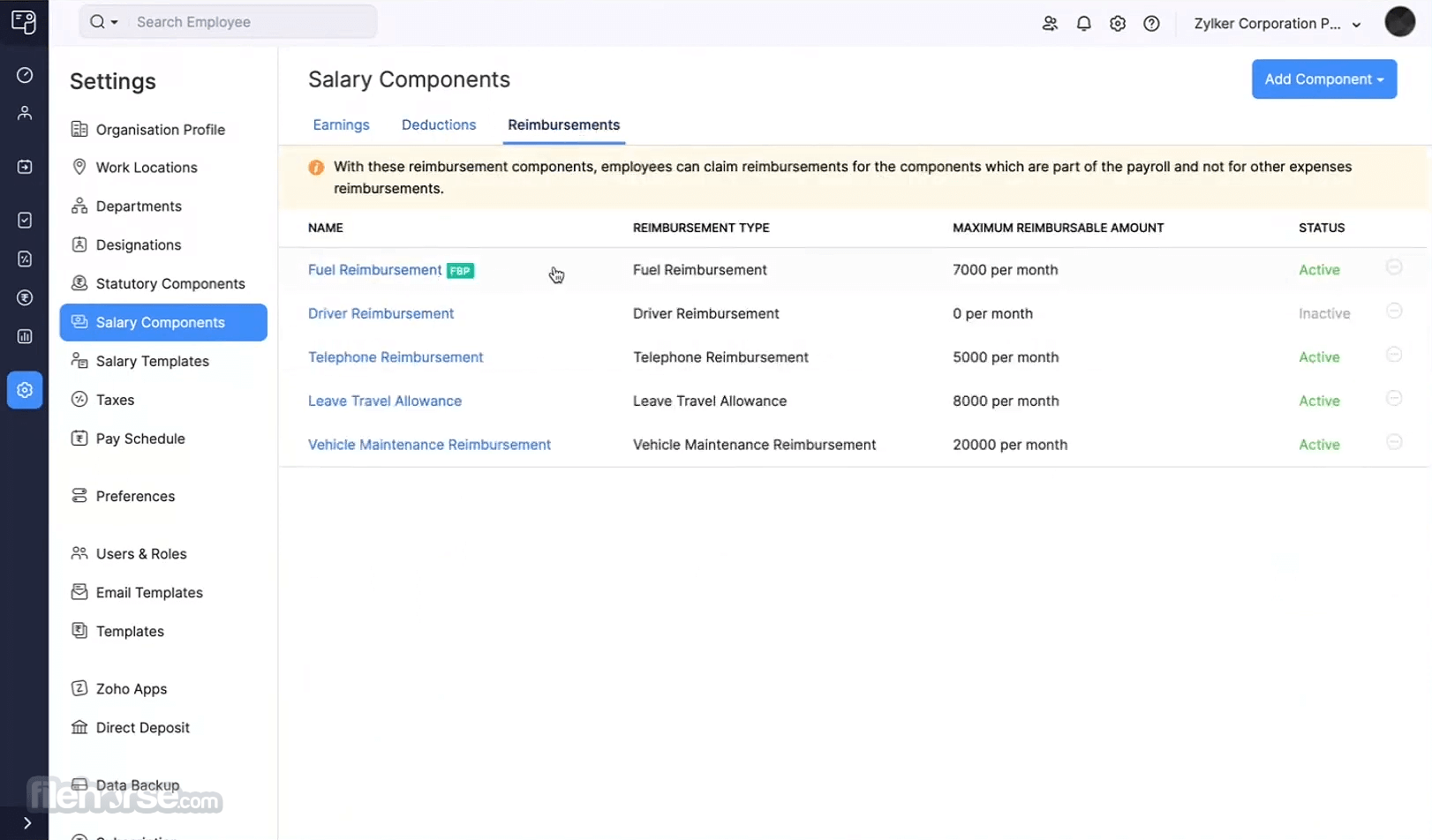Open the employees icon in left rail
This screenshot has width=1432, height=840.
(x=25, y=113)
